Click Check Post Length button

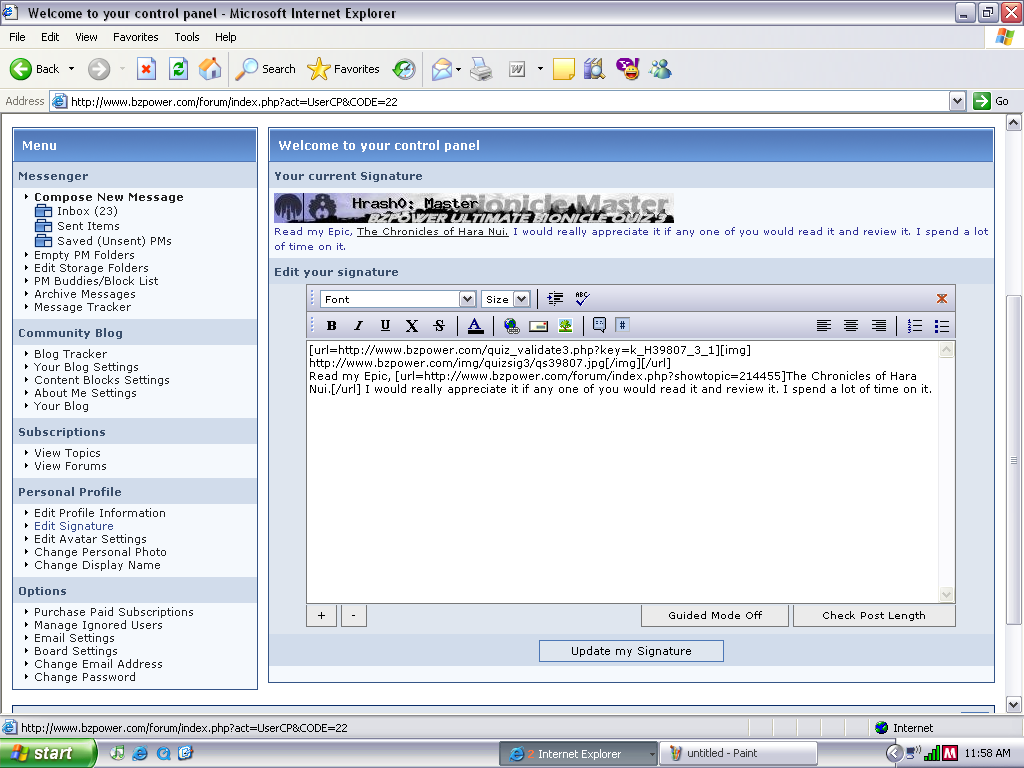[874, 615]
